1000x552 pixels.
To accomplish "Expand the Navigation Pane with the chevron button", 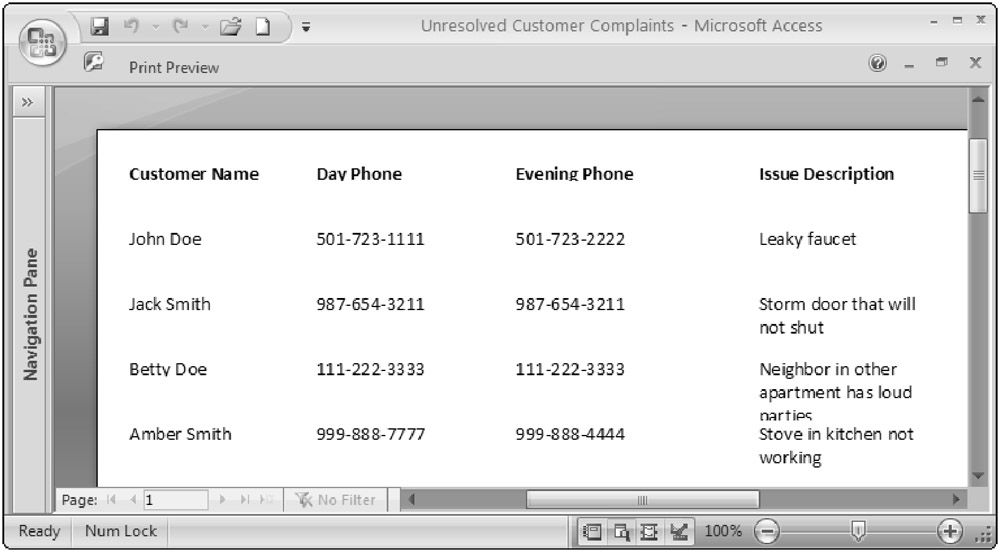I will (29, 103).
